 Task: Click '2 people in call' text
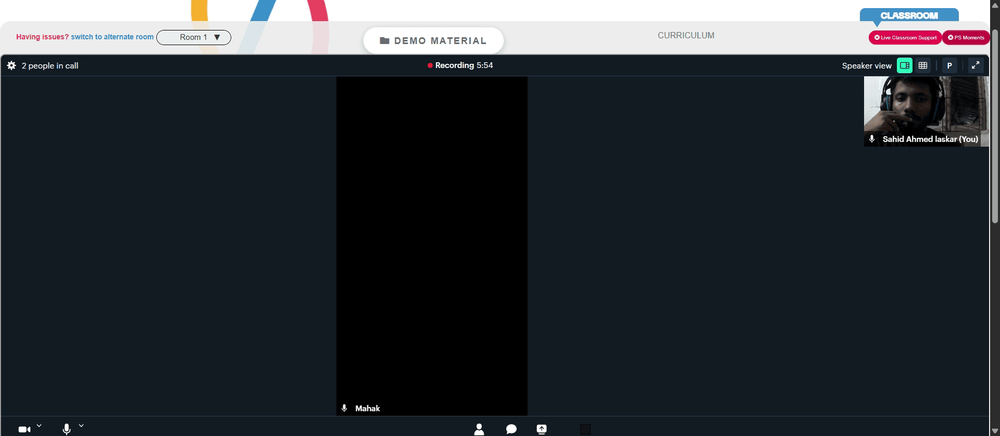[50, 65]
